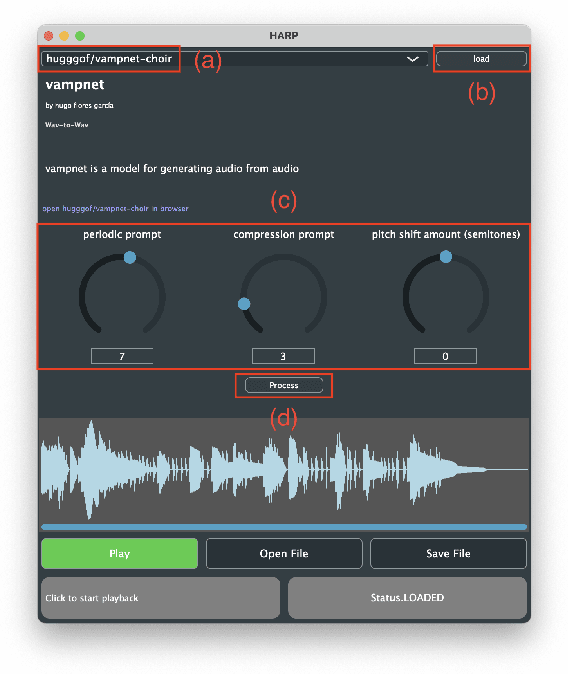
Task: Click inside the audio waveform display
Action: (284, 470)
